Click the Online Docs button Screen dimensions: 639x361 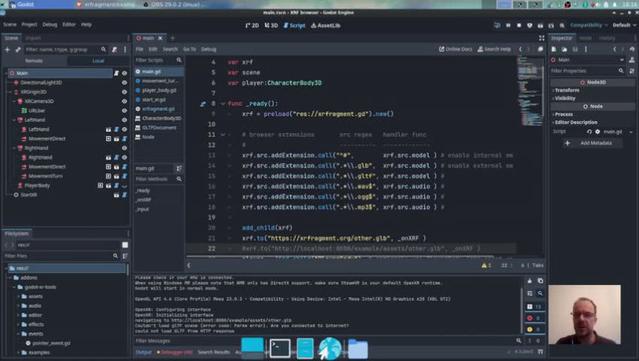point(455,49)
